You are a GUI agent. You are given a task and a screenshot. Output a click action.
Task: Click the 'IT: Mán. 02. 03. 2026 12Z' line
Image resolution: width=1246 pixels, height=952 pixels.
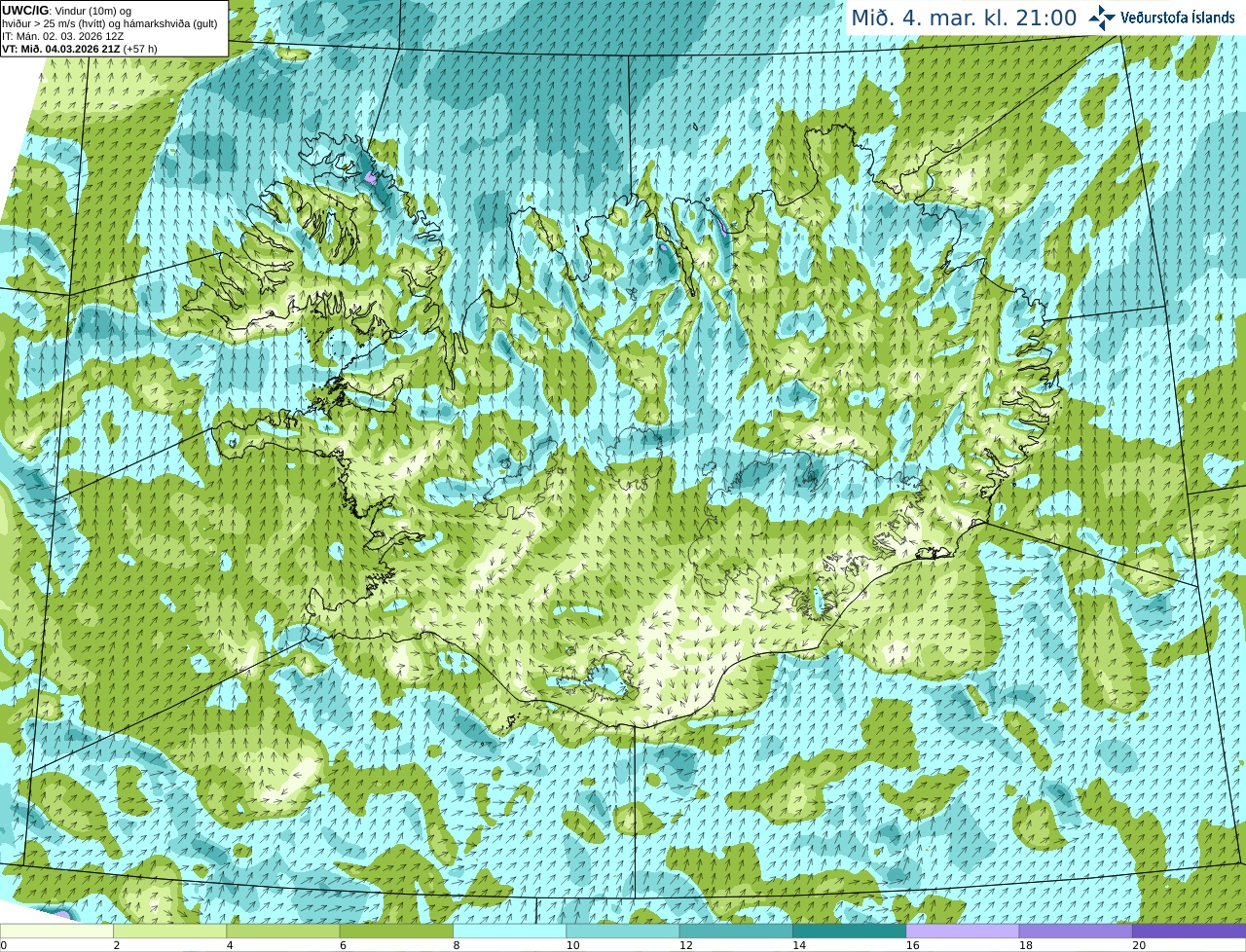click(x=63, y=36)
